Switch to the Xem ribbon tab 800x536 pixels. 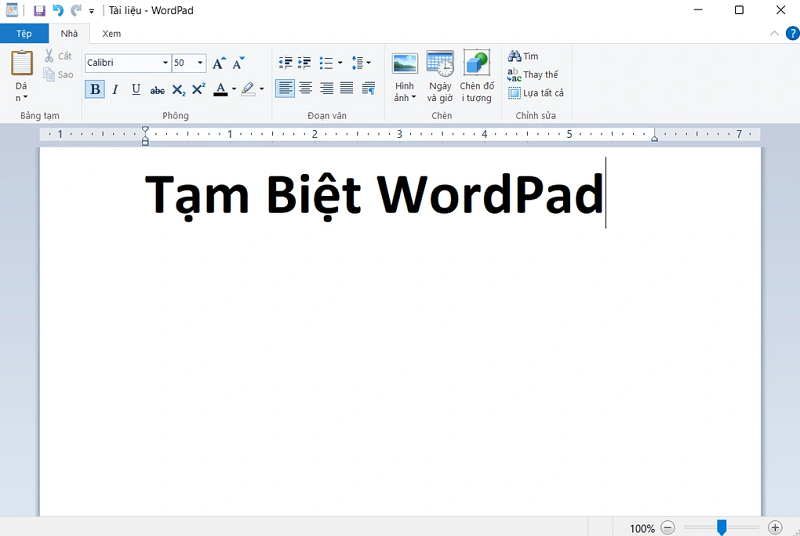pyautogui.click(x=111, y=34)
